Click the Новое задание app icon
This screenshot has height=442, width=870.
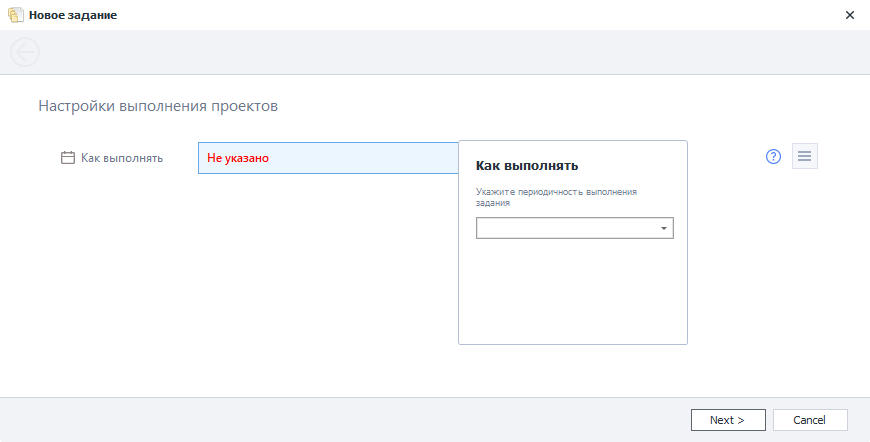pos(15,15)
